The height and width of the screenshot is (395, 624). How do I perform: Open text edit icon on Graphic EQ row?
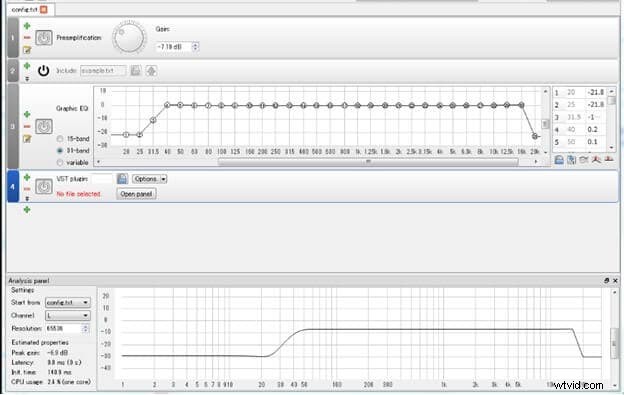[x=27, y=138]
